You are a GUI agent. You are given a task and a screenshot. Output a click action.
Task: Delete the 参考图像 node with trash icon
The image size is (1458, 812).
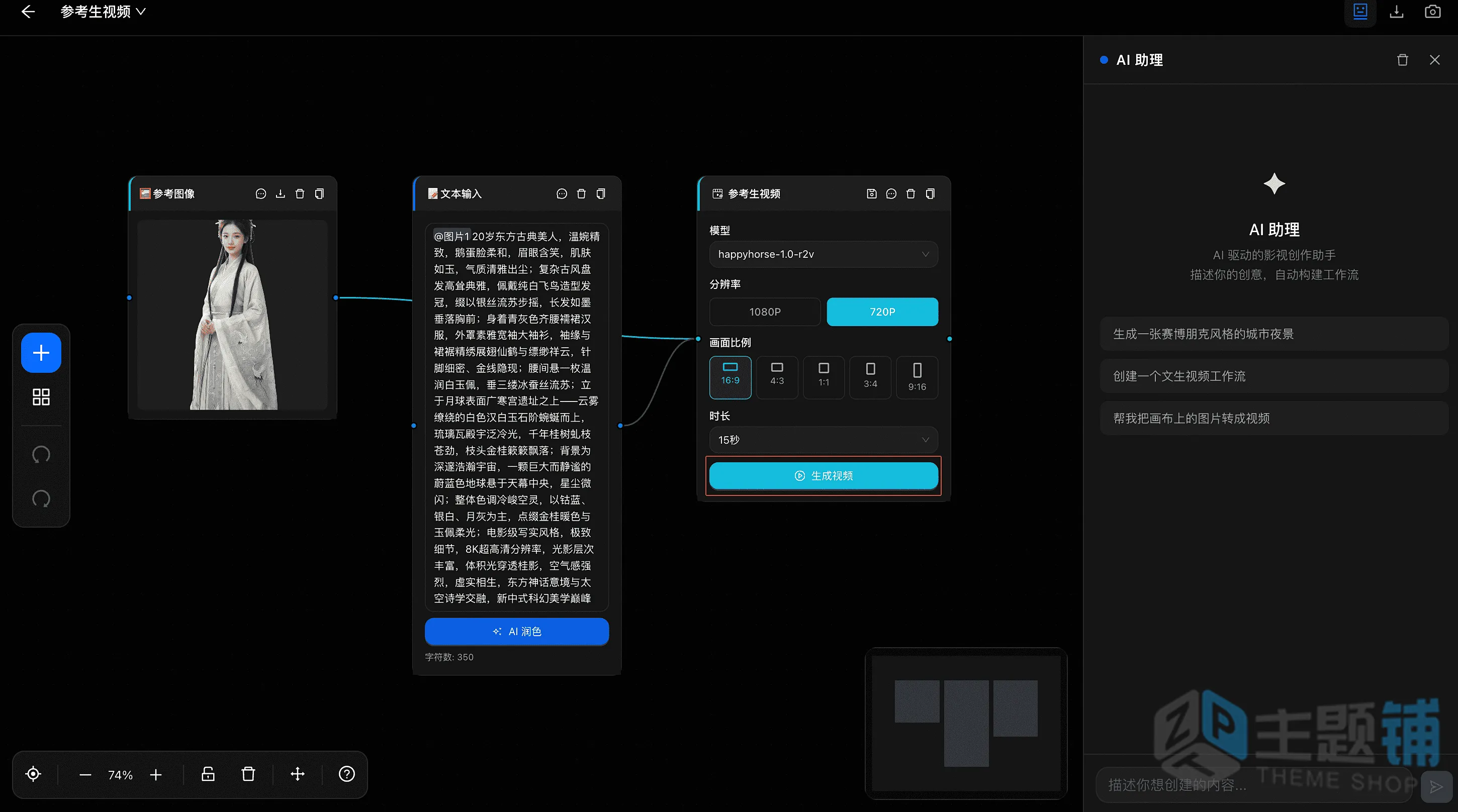coord(300,194)
